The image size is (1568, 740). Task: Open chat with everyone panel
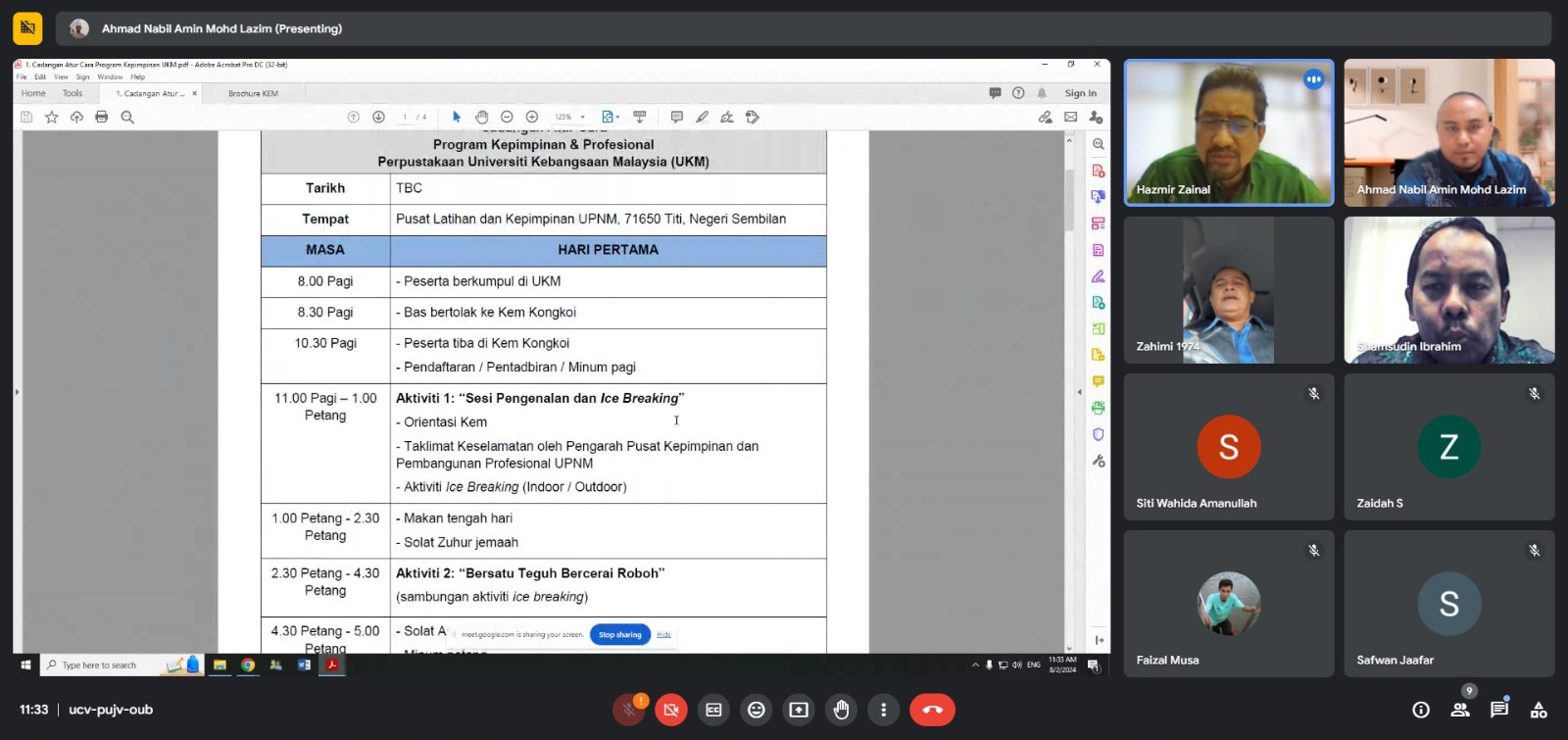click(x=1499, y=710)
